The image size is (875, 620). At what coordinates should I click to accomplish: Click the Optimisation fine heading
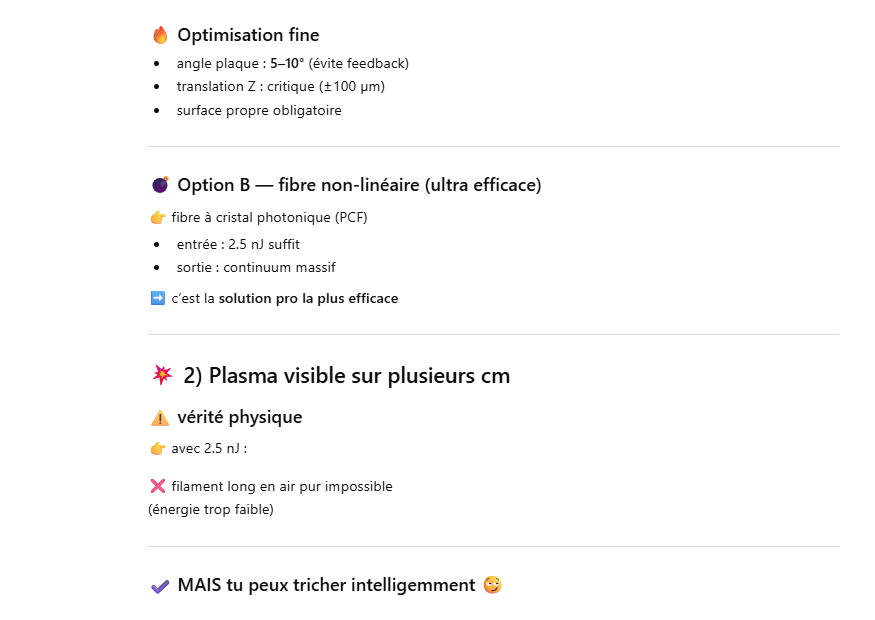pos(248,36)
